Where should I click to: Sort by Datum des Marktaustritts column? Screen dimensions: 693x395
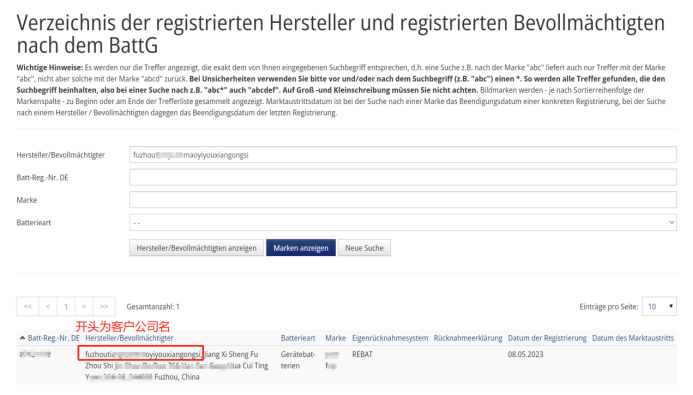coord(633,338)
